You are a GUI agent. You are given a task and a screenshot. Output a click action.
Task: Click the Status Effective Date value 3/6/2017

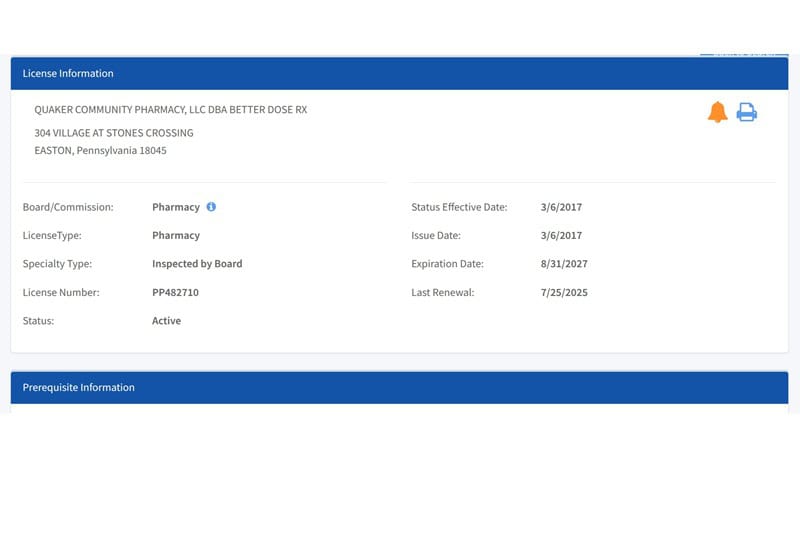click(x=561, y=207)
